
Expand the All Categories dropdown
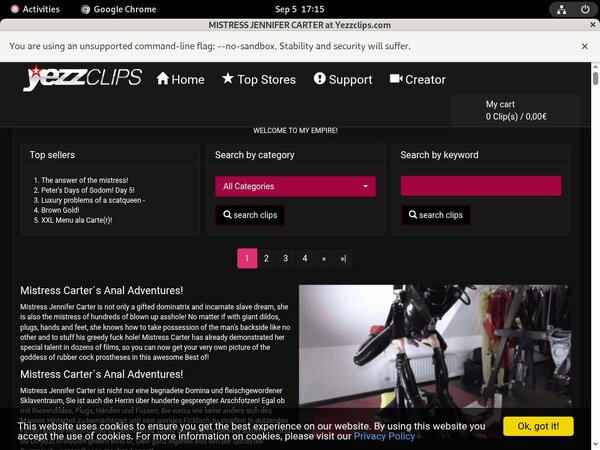pyautogui.click(x=295, y=186)
